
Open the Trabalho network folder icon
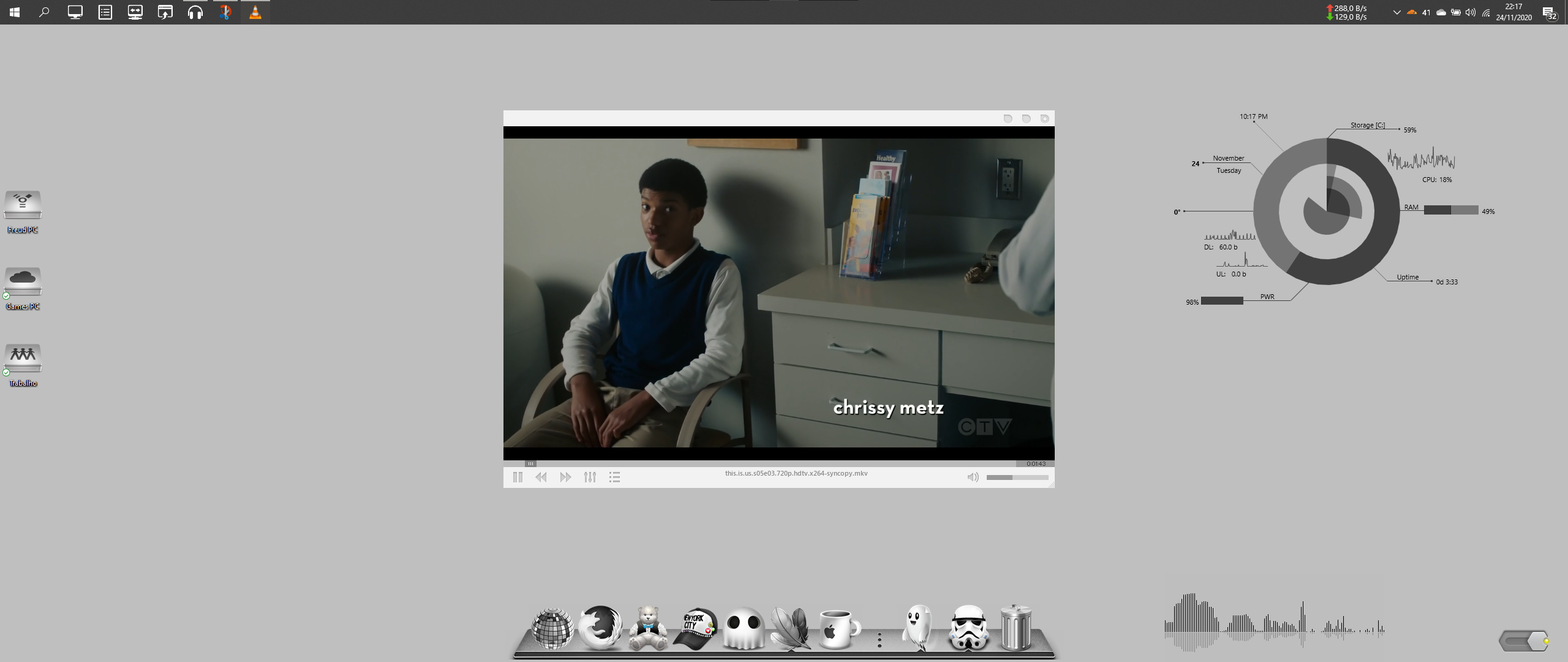[23, 359]
